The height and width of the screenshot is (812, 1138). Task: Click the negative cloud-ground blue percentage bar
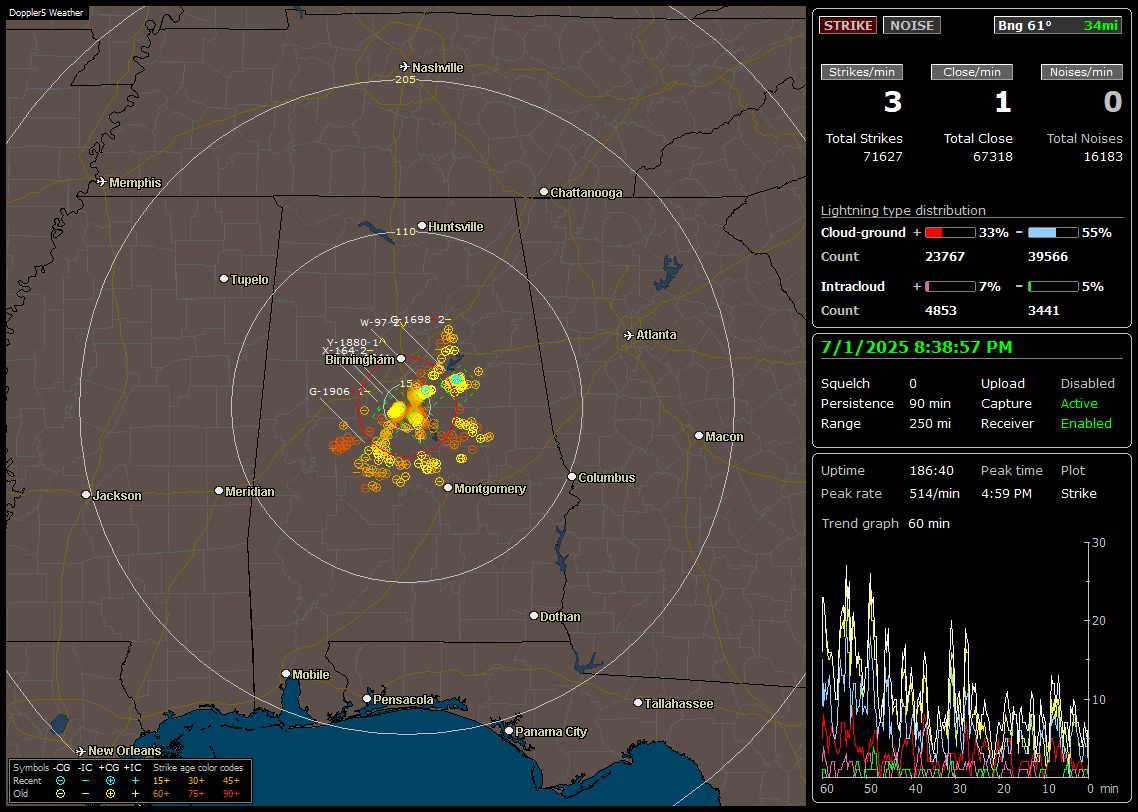1053,232
